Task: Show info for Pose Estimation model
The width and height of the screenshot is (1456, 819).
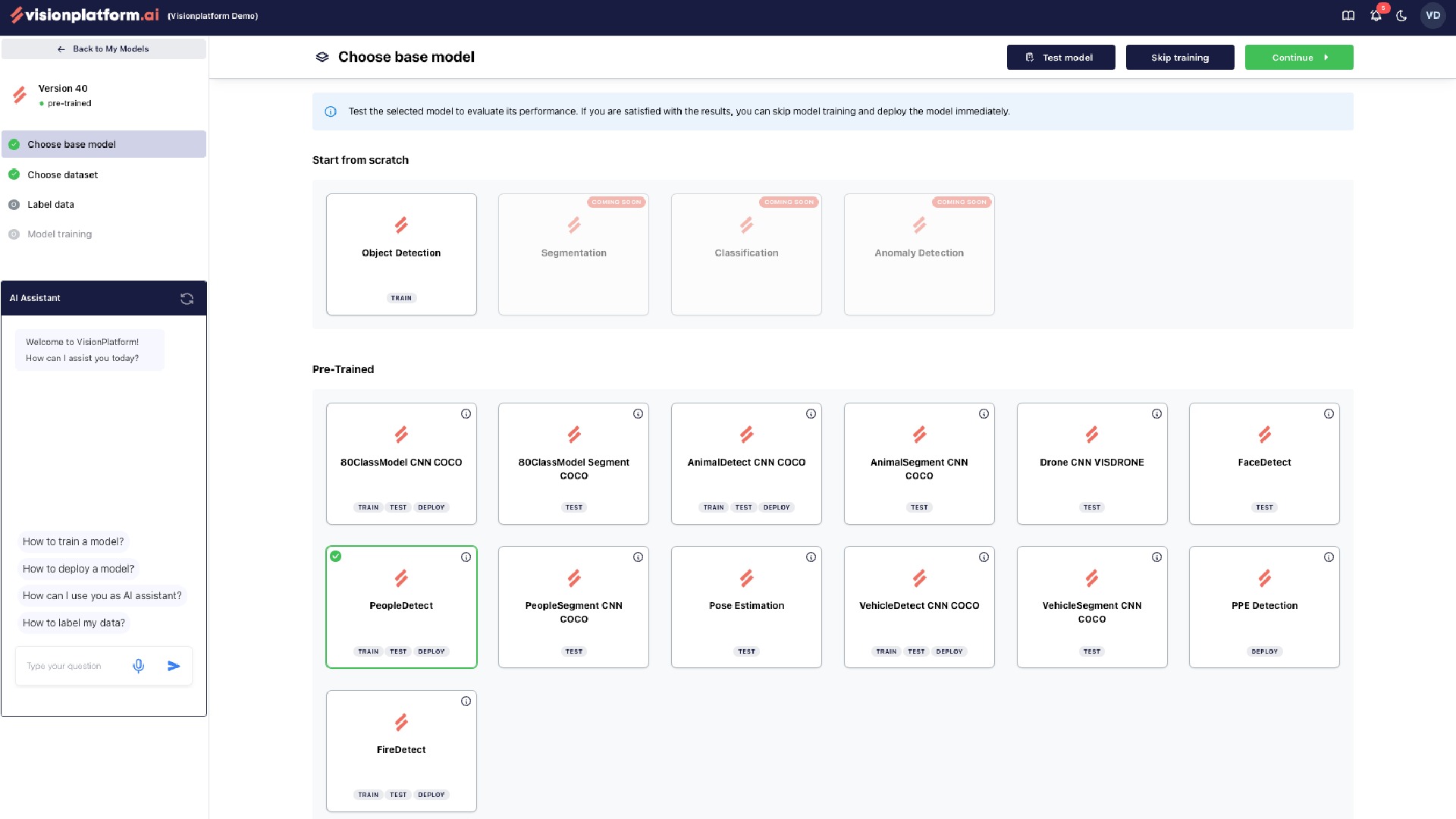Action: 811,557
